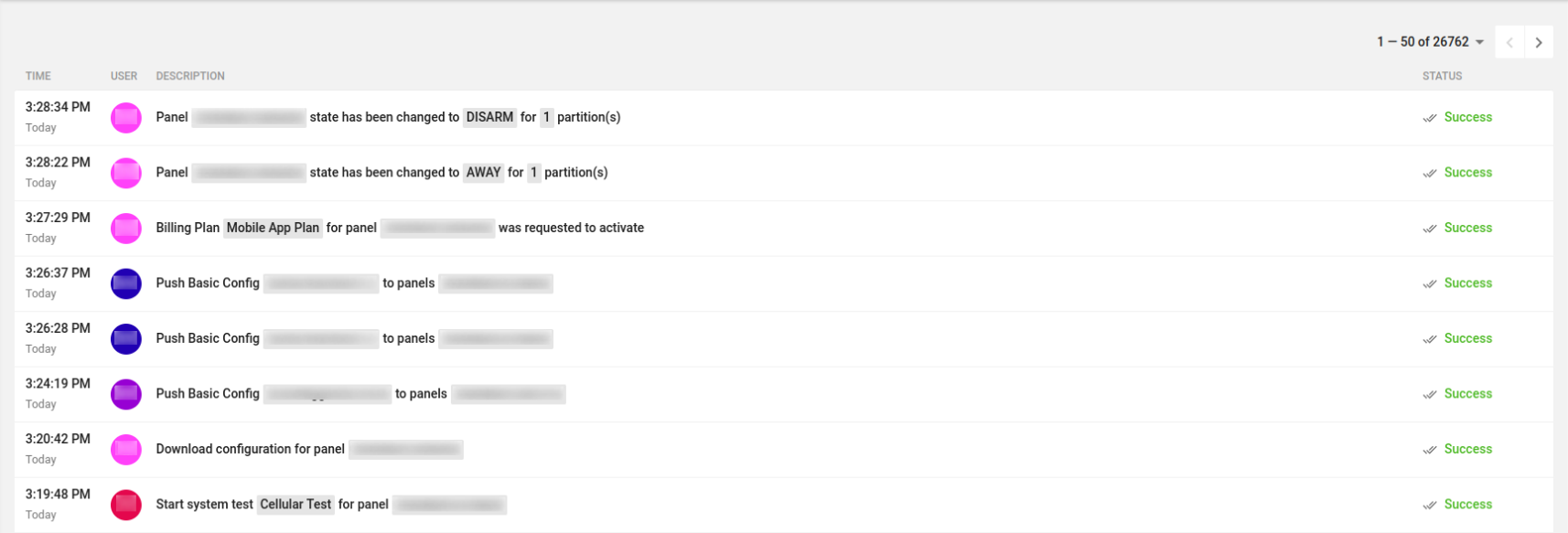Viewport: 1568px width, 533px height.
Task: Click the red avatar next to Cellular Test event
Action: pyautogui.click(x=125, y=504)
